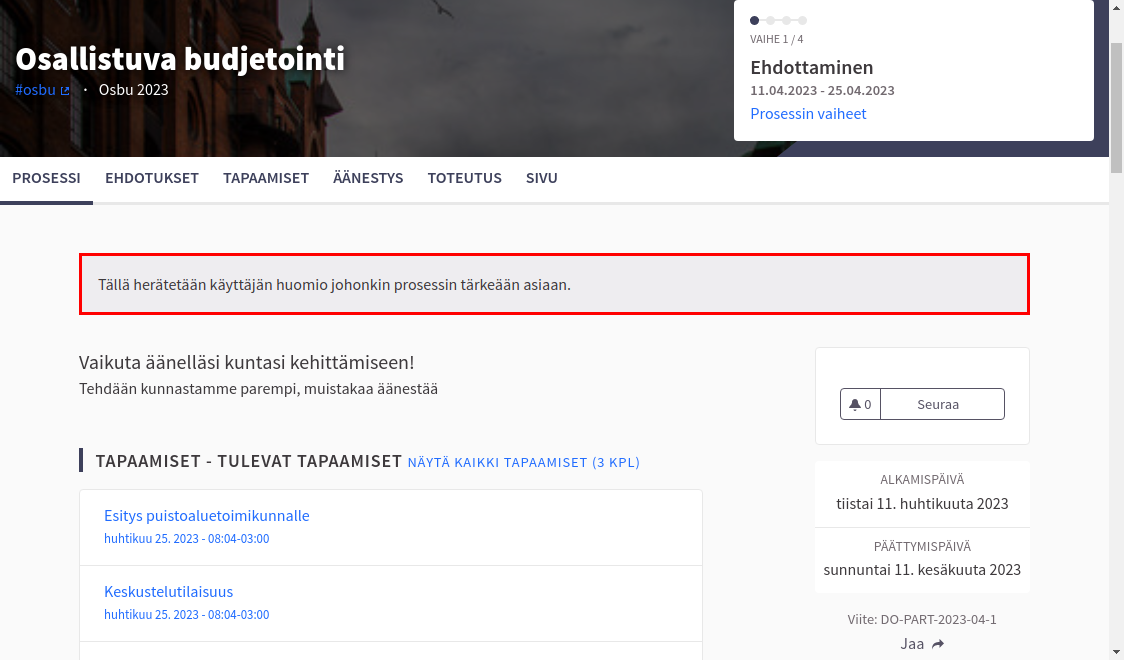
Task: Open the Ehdotukset tab
Action: coord(152,179)
